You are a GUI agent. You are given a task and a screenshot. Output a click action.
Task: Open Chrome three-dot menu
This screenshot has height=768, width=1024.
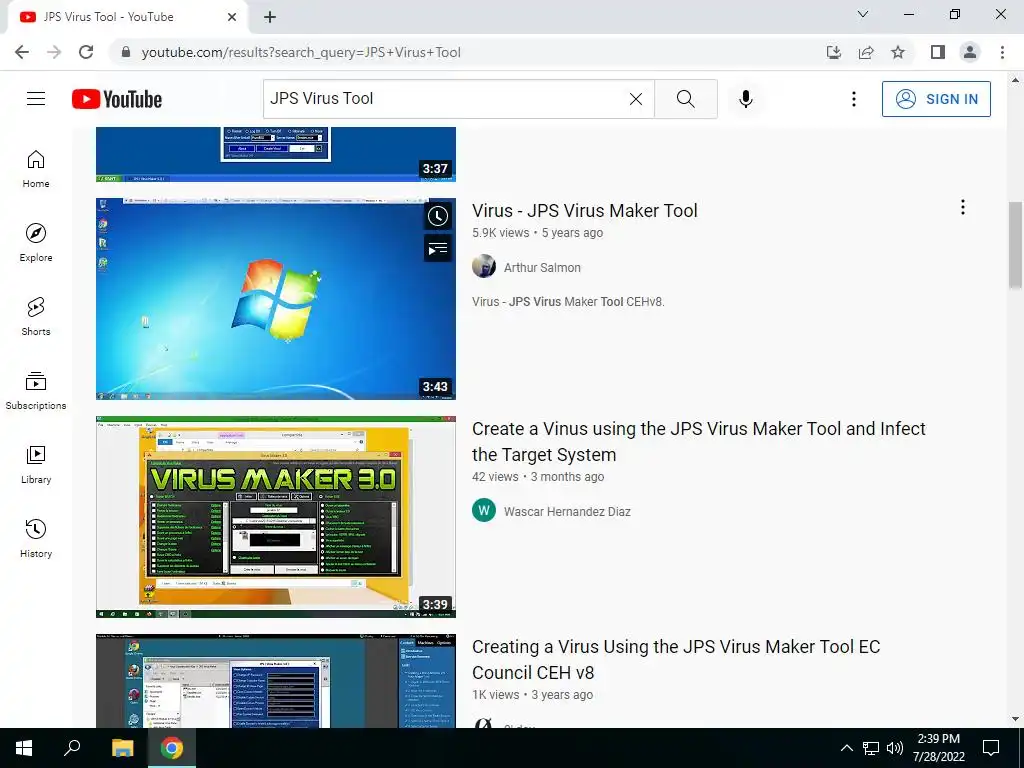pos(1002,52)
